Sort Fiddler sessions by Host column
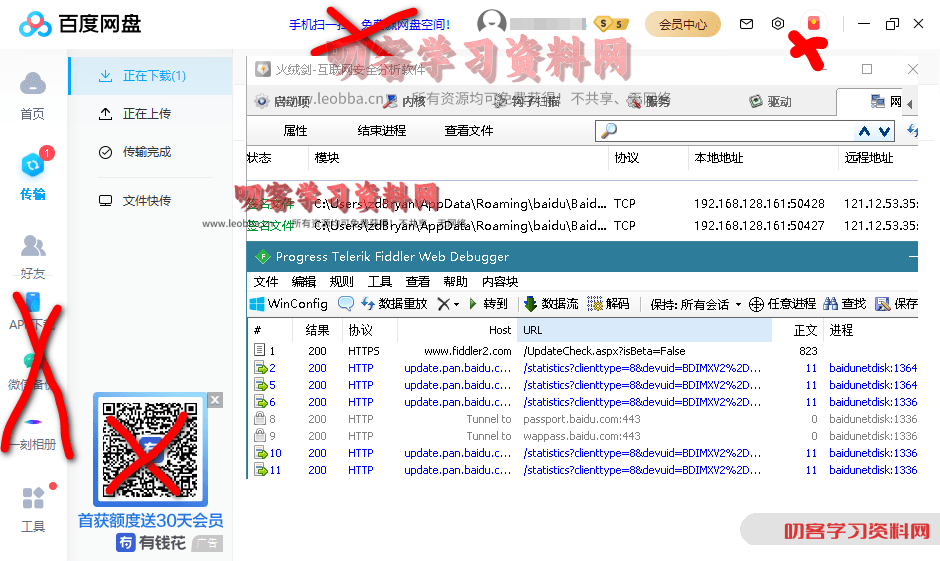Image resolution: width=940 pixels, height=561 pixels. 456,330
